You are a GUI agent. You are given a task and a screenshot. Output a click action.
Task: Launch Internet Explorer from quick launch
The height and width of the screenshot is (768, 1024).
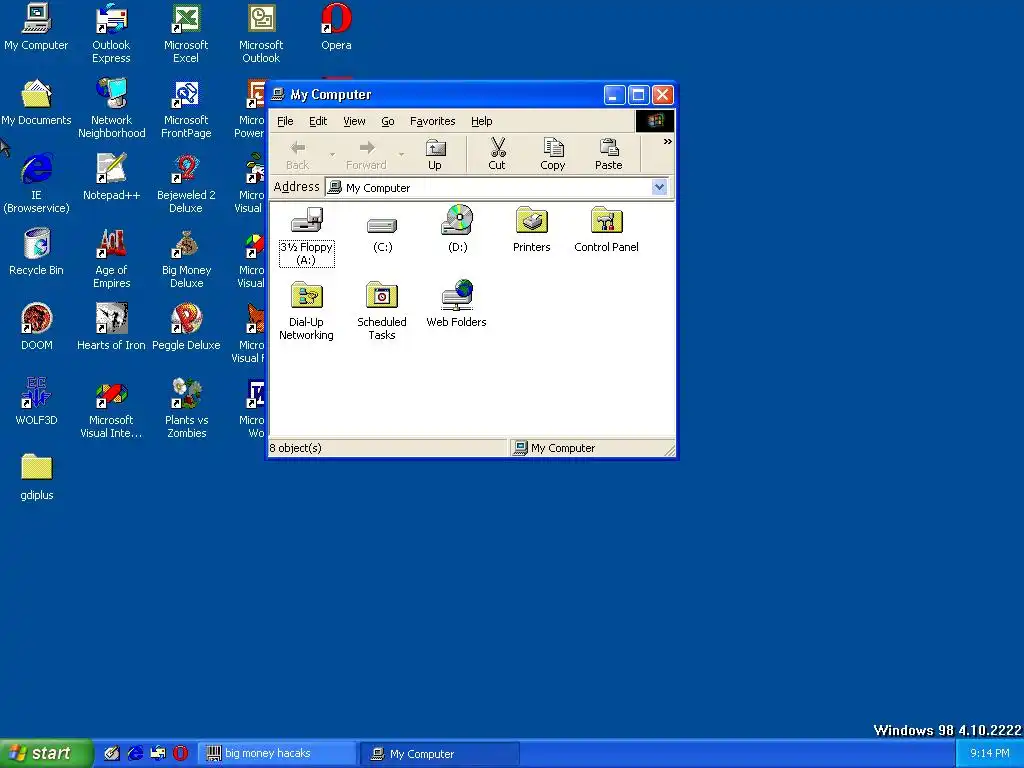point(135,753)
